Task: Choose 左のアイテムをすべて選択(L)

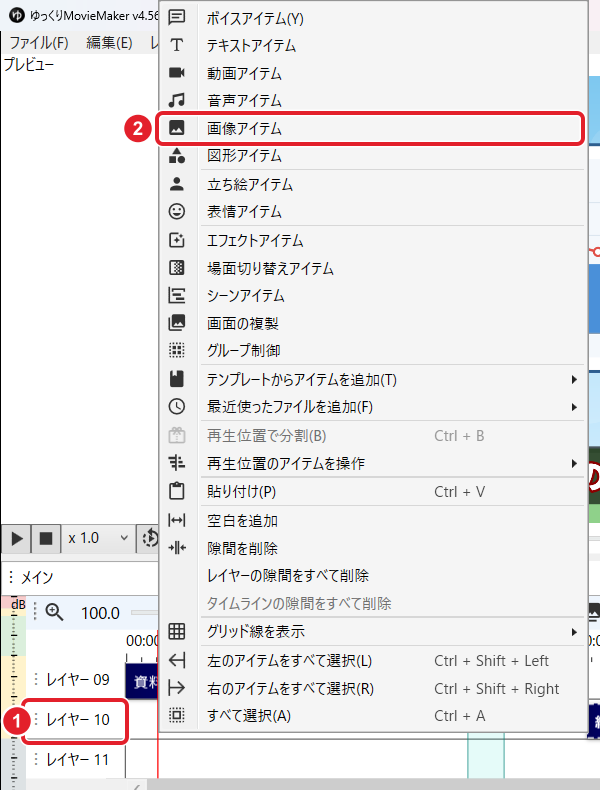Action: (x=372, y=661)
